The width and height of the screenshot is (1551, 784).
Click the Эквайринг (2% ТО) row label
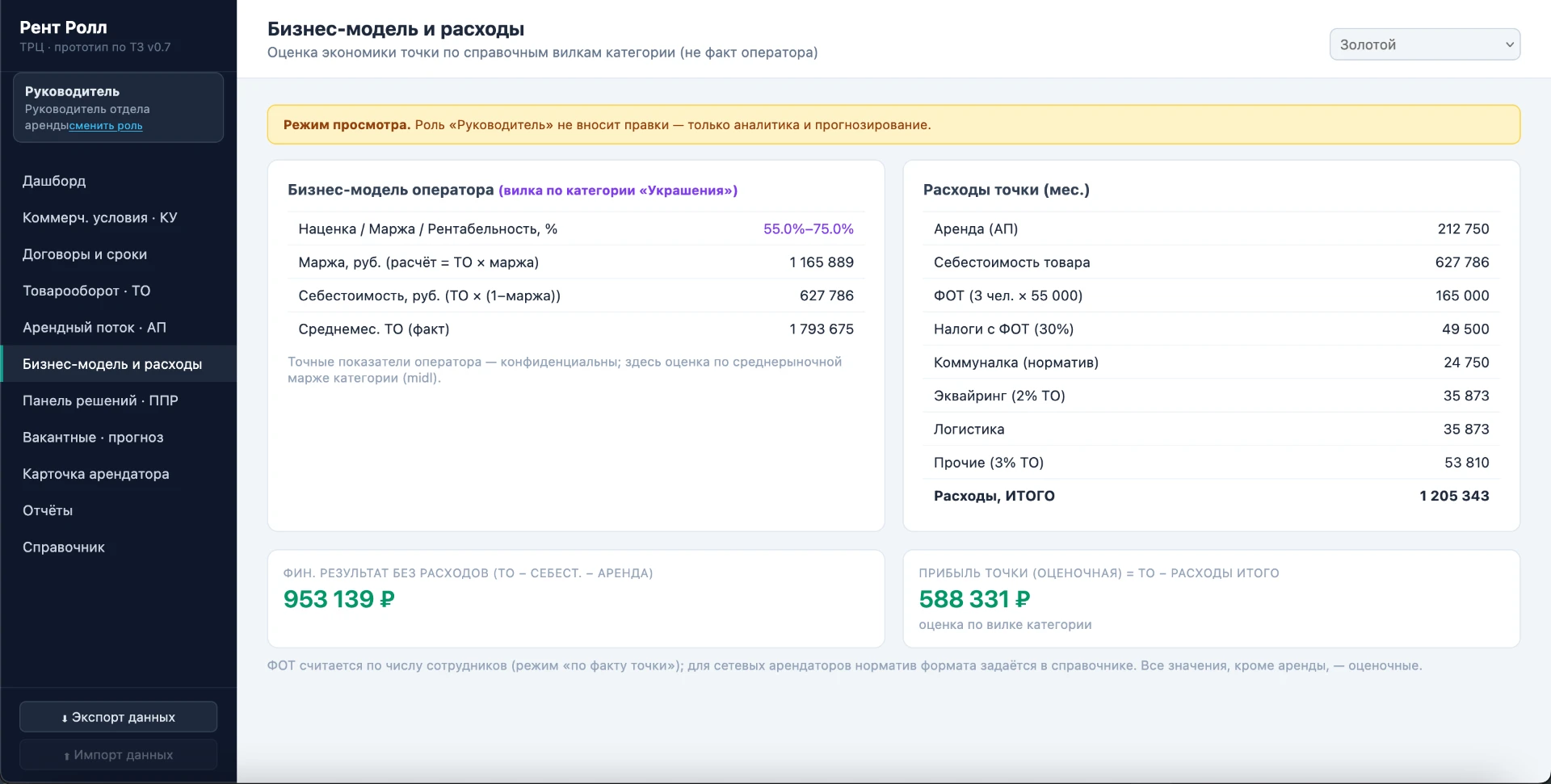[999, 396]
